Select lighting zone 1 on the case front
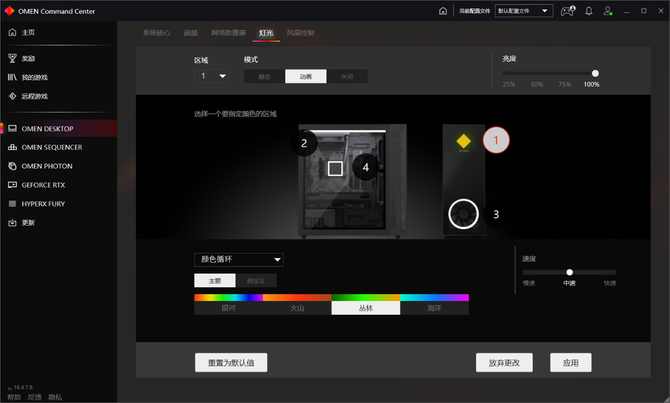The image size is (670, 403). [x=496, y=141]
